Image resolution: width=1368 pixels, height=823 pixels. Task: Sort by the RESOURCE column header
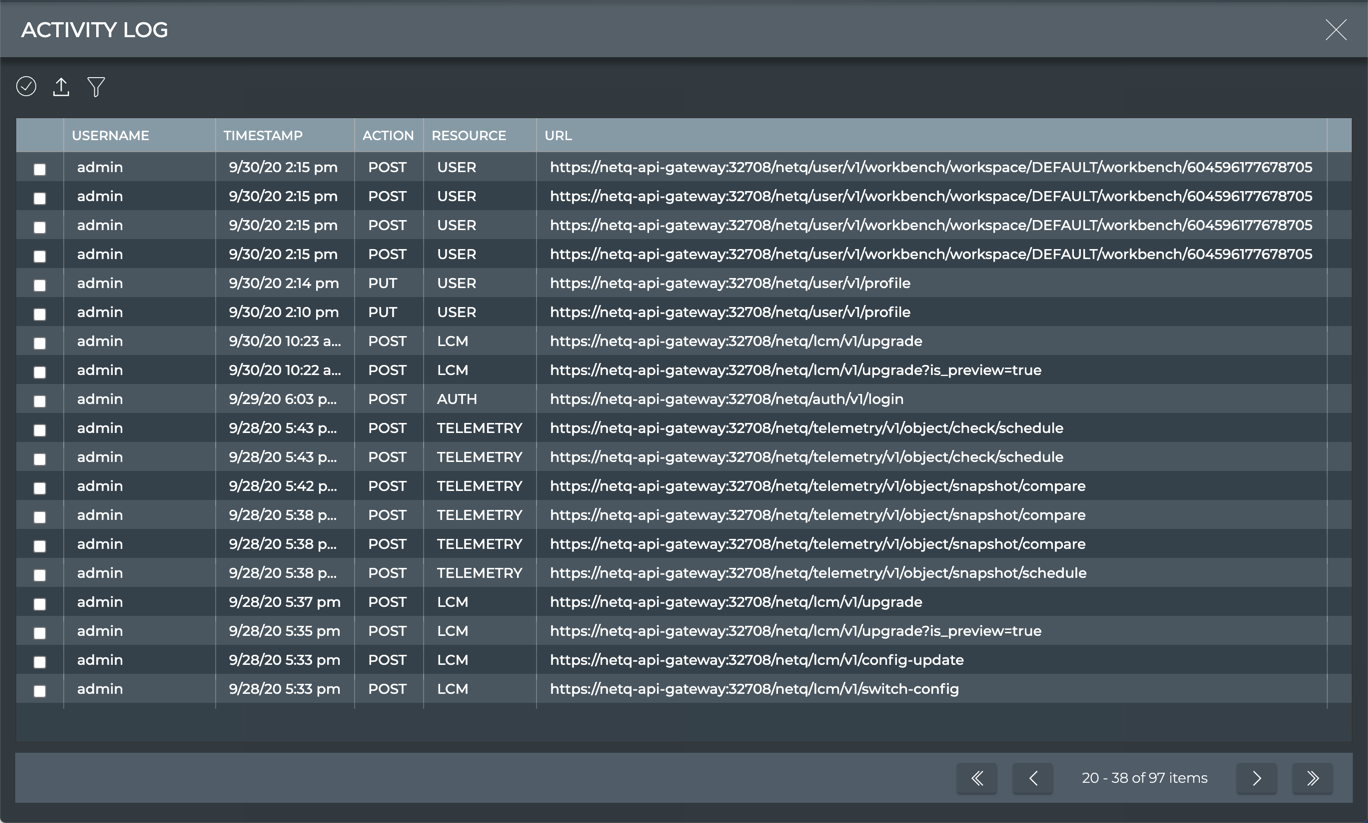point(468,136)
